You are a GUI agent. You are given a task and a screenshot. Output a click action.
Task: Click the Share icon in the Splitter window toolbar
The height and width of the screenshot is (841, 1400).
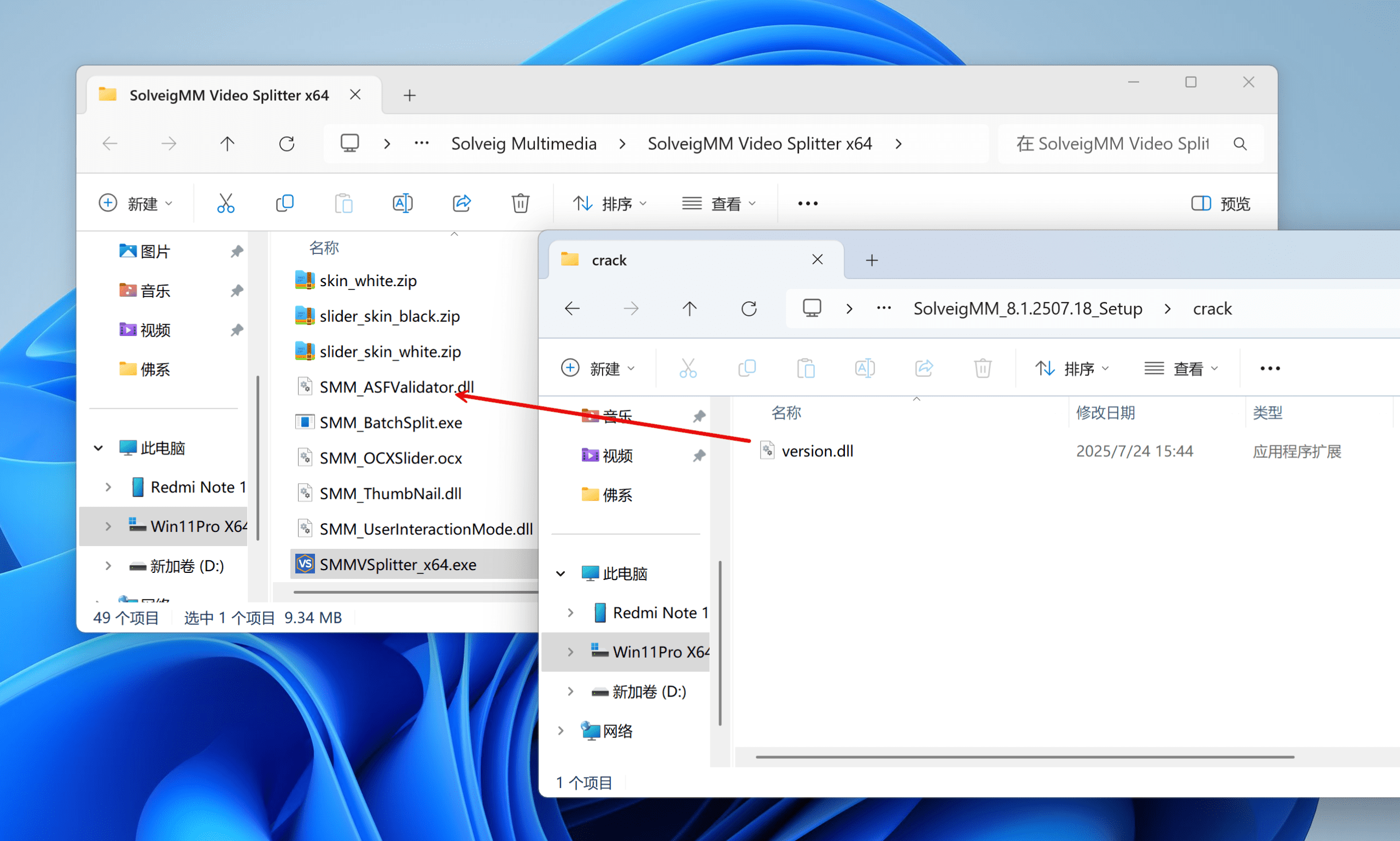(x=462, y=203)
